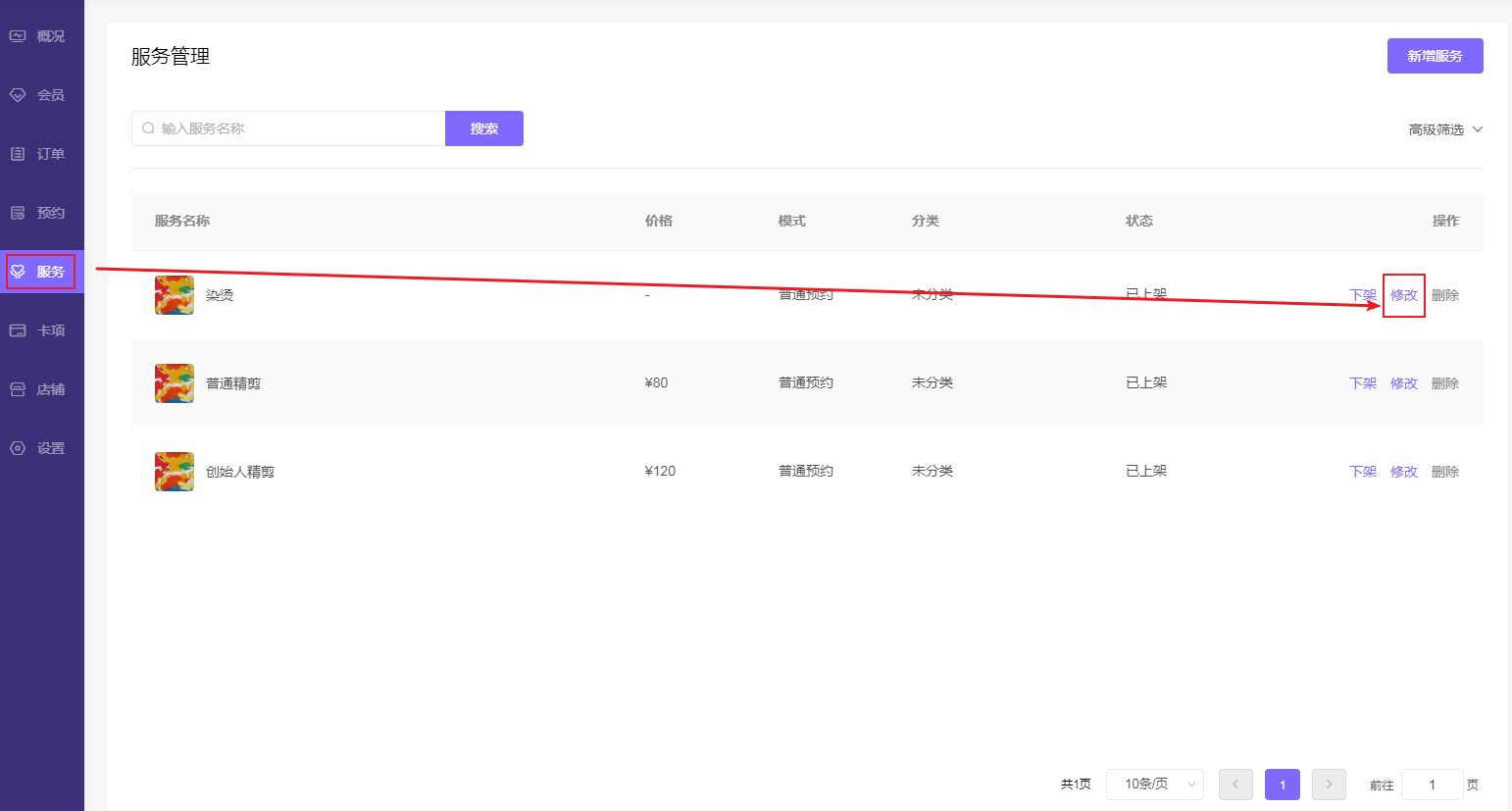The image size is (1512, 811).
Task: Click the 操作 column header
Action: [1445, 221]
